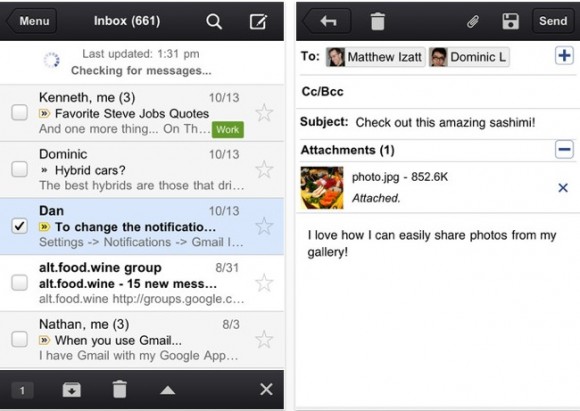Open the Menu button
580x411 pixels.
[32, 21]
